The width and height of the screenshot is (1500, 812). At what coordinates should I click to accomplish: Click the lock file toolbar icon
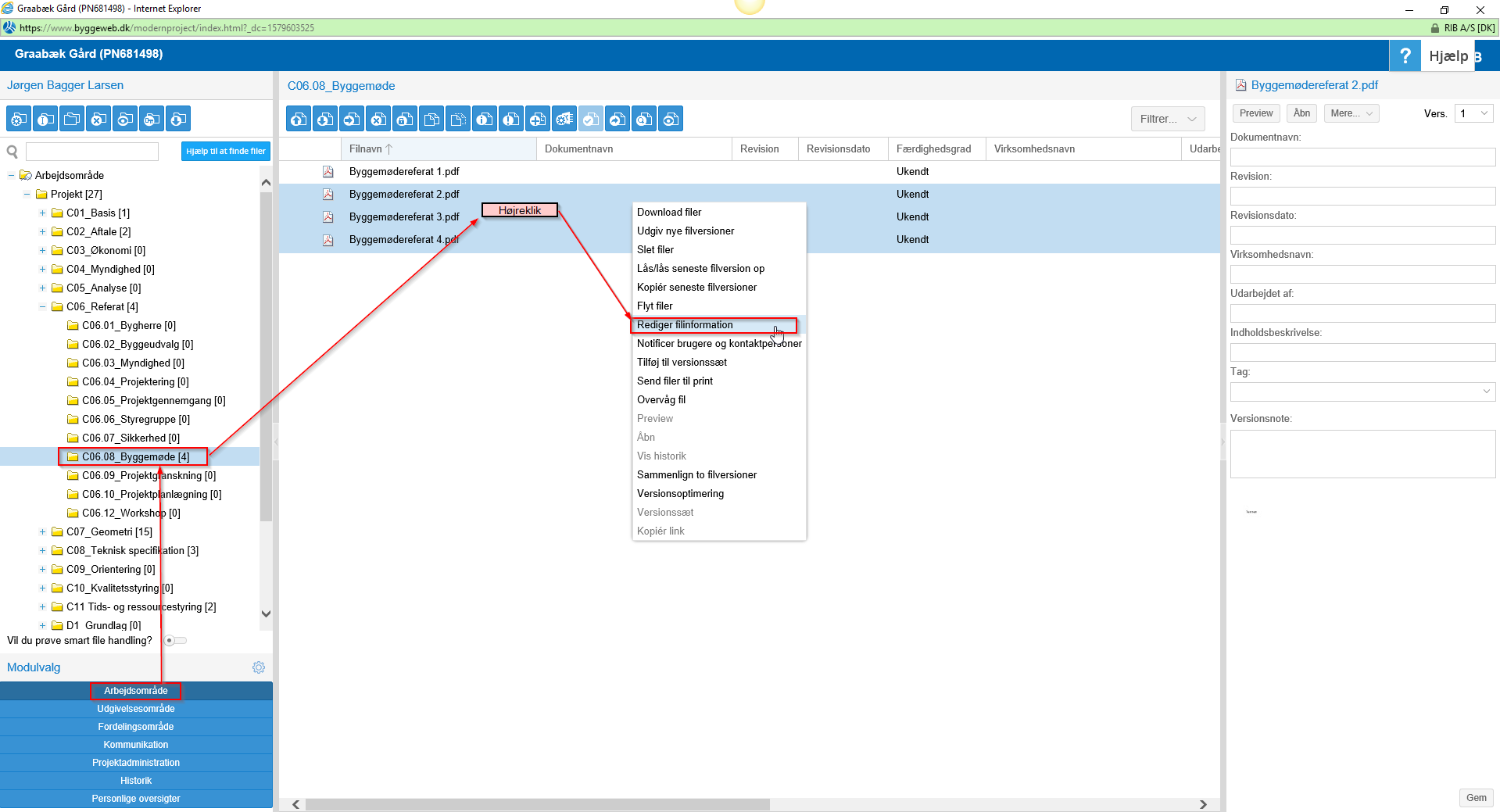coord(405,119)
